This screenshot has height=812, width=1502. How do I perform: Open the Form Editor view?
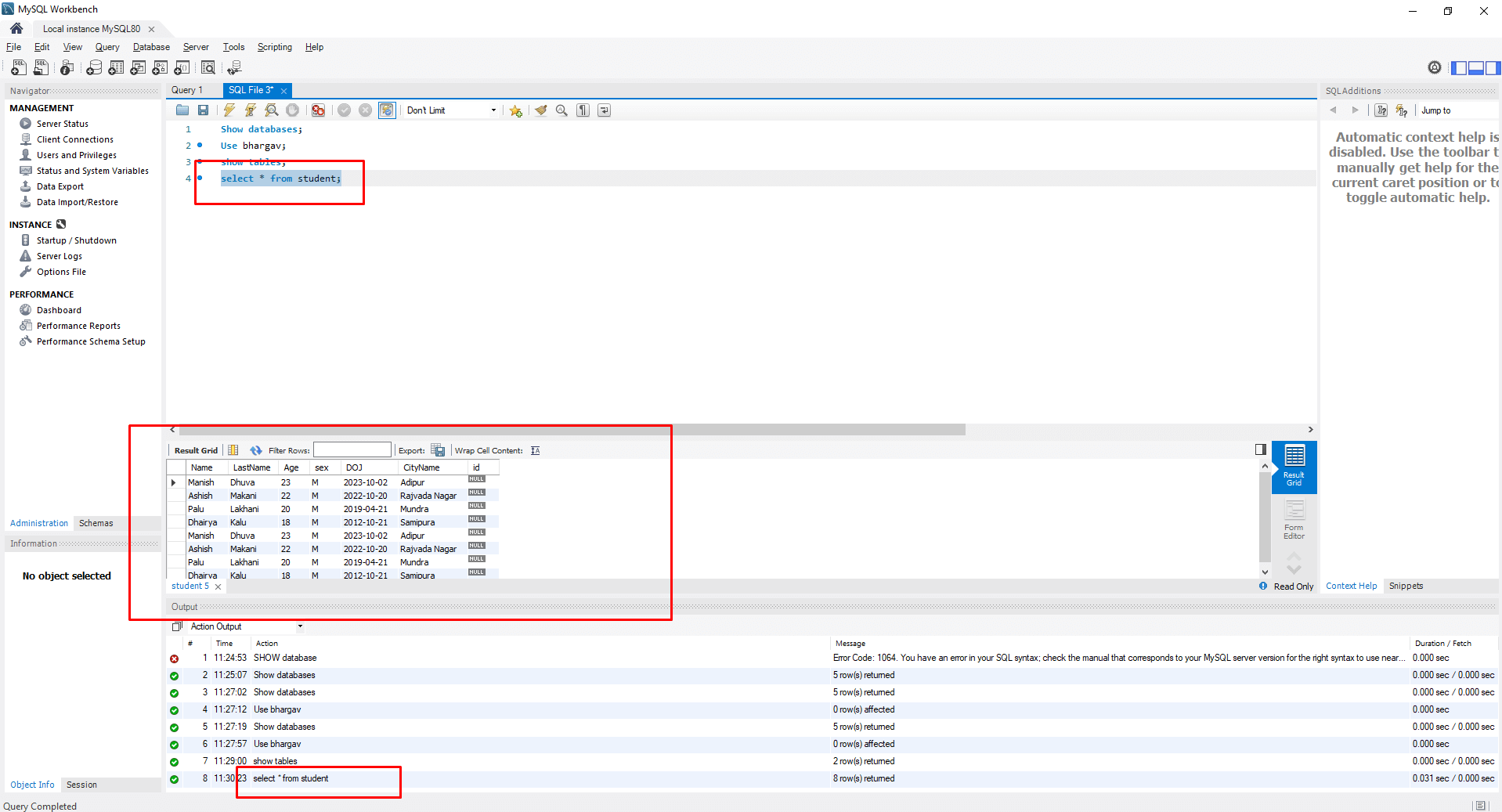point(1294,520)
